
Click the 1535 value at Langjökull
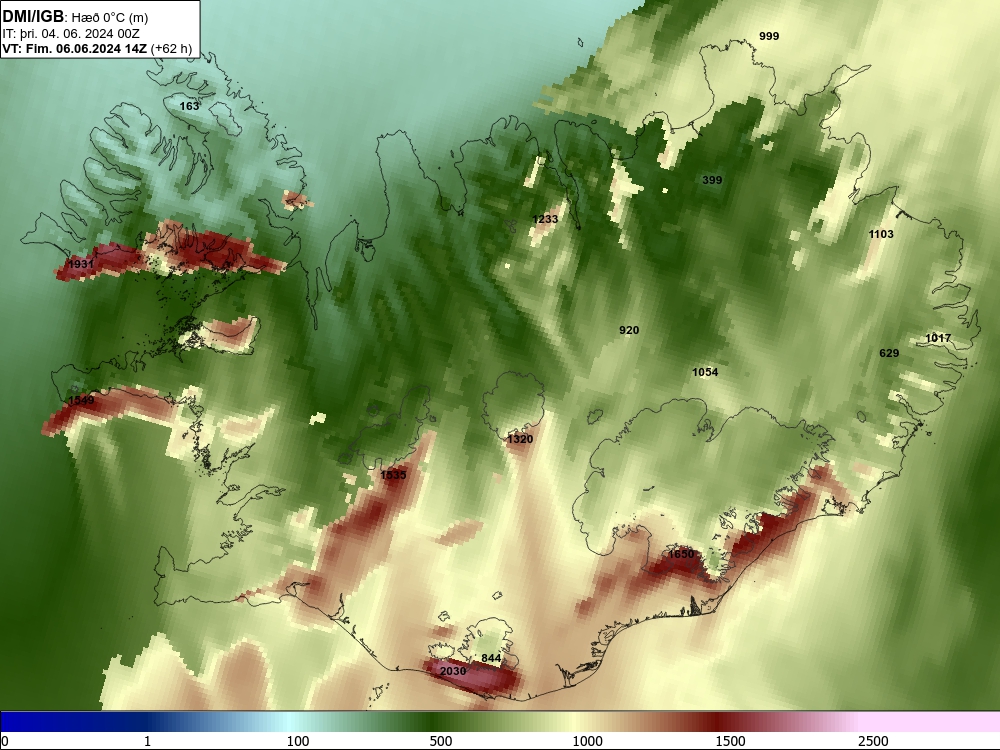click(393, 474)
